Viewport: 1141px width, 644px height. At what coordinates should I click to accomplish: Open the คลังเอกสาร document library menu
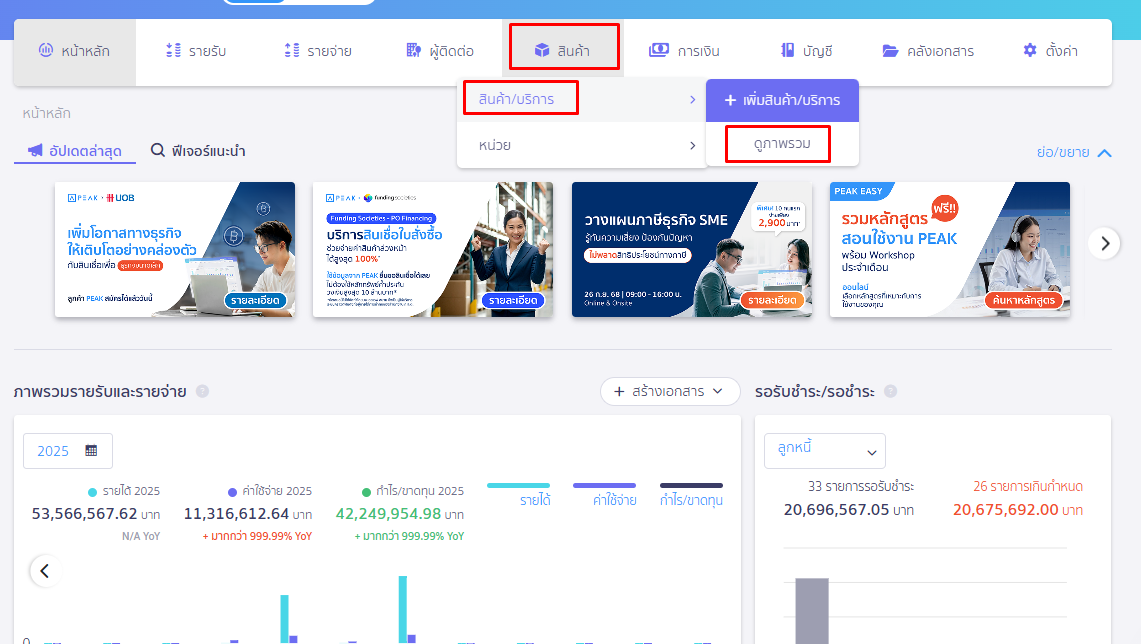coord(928,51)
